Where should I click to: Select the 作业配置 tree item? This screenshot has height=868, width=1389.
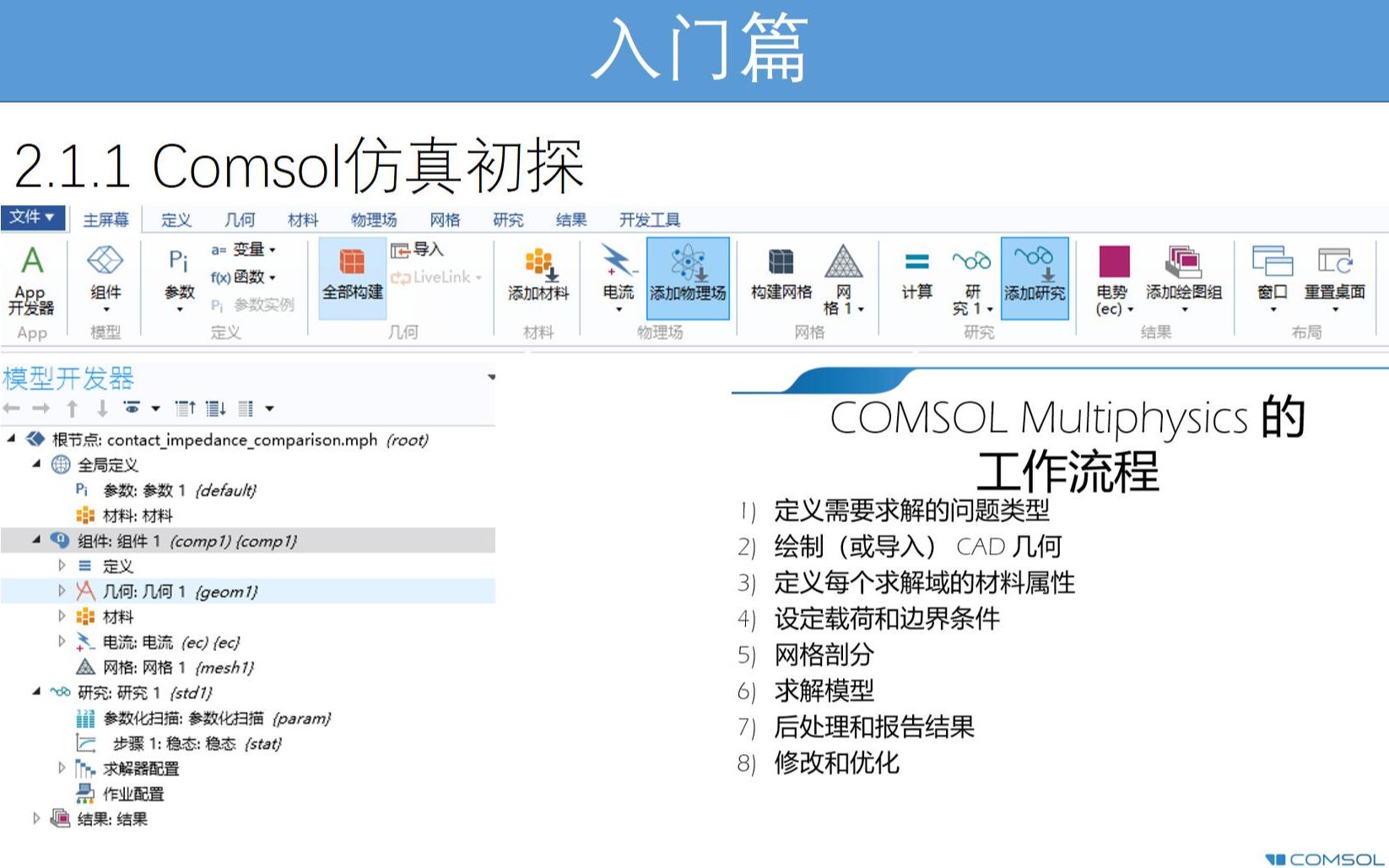point(119,794)
